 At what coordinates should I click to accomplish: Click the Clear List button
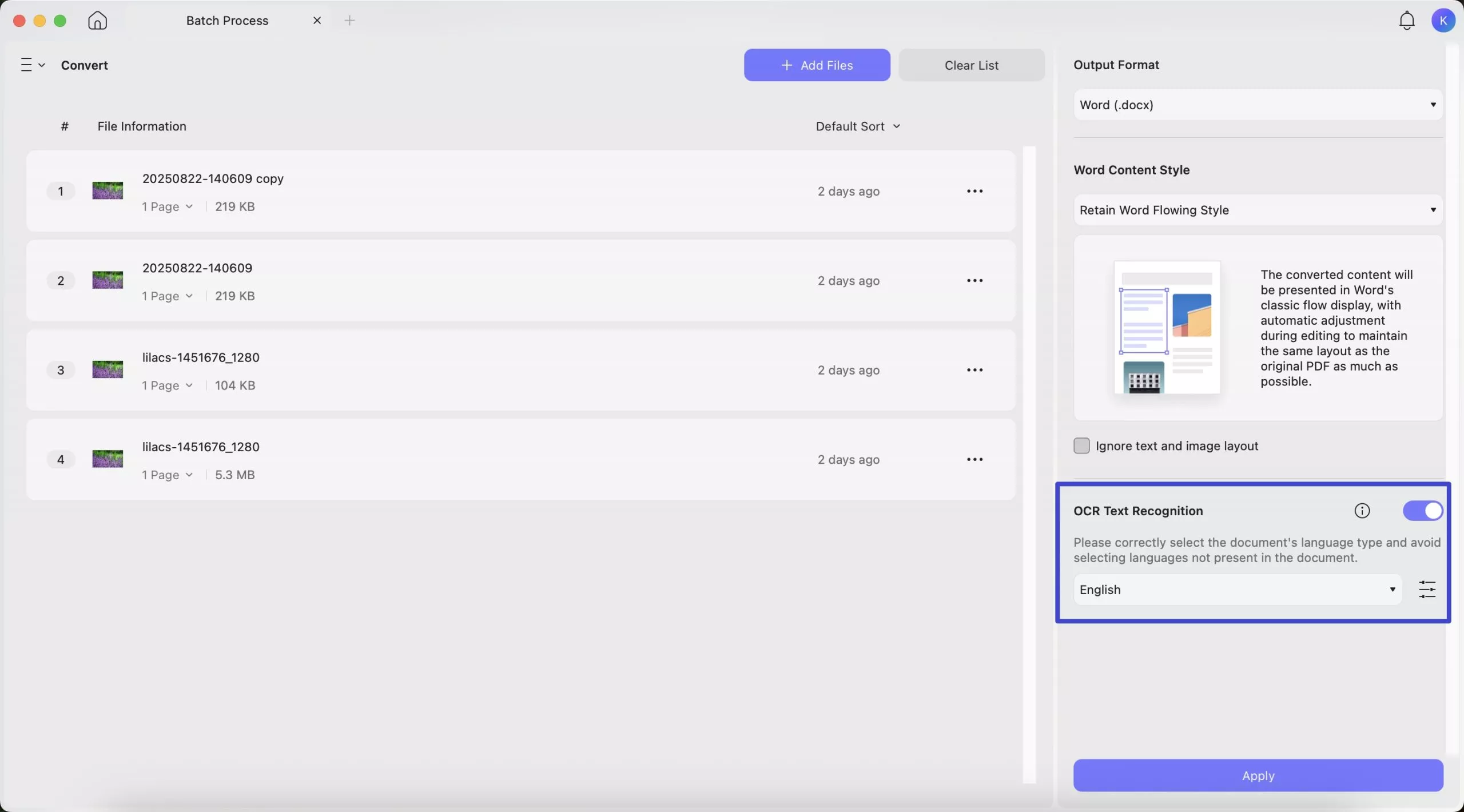(x=971, y=65)
